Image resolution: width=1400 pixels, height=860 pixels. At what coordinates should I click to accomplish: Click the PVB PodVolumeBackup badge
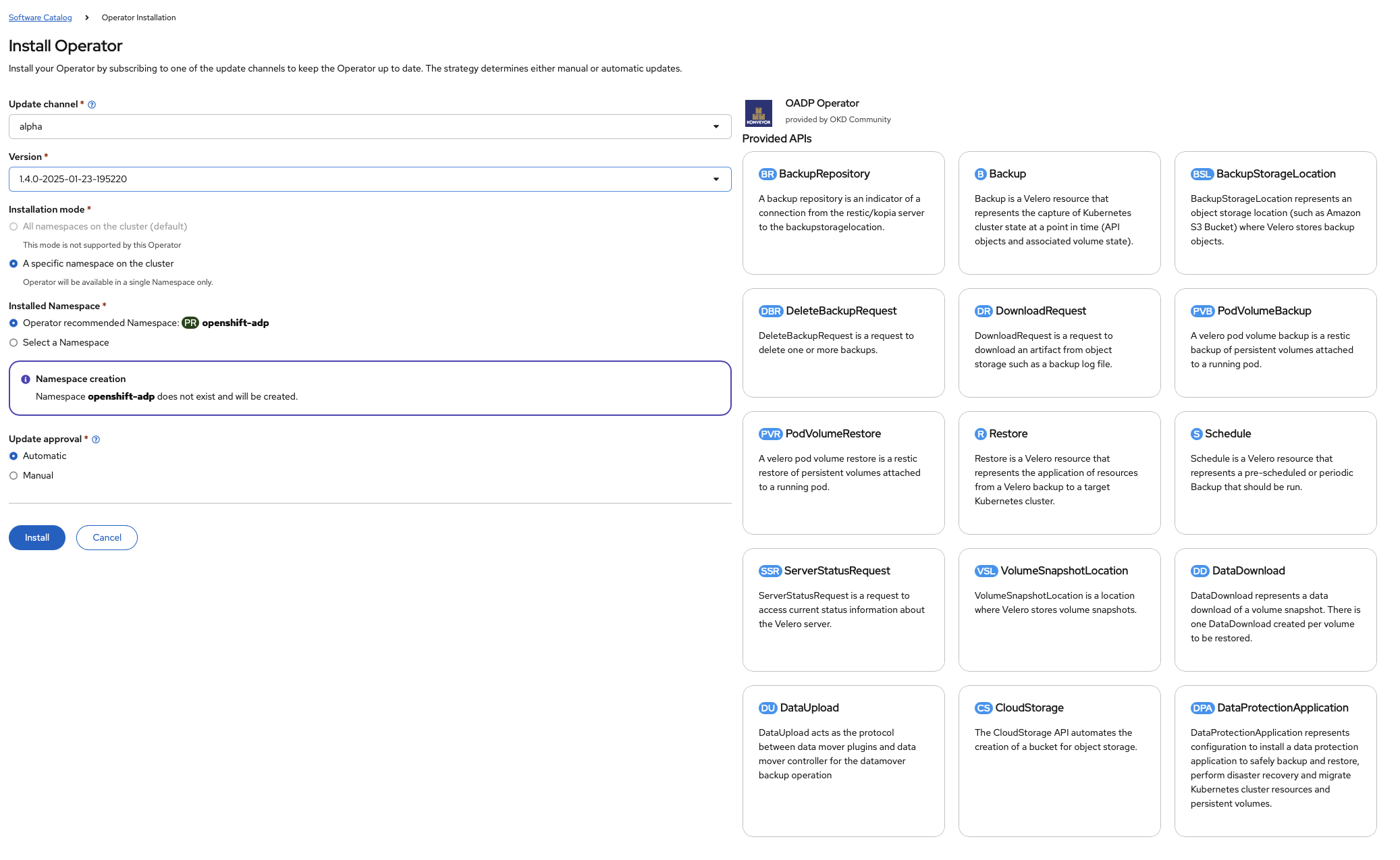(1202, 311)
